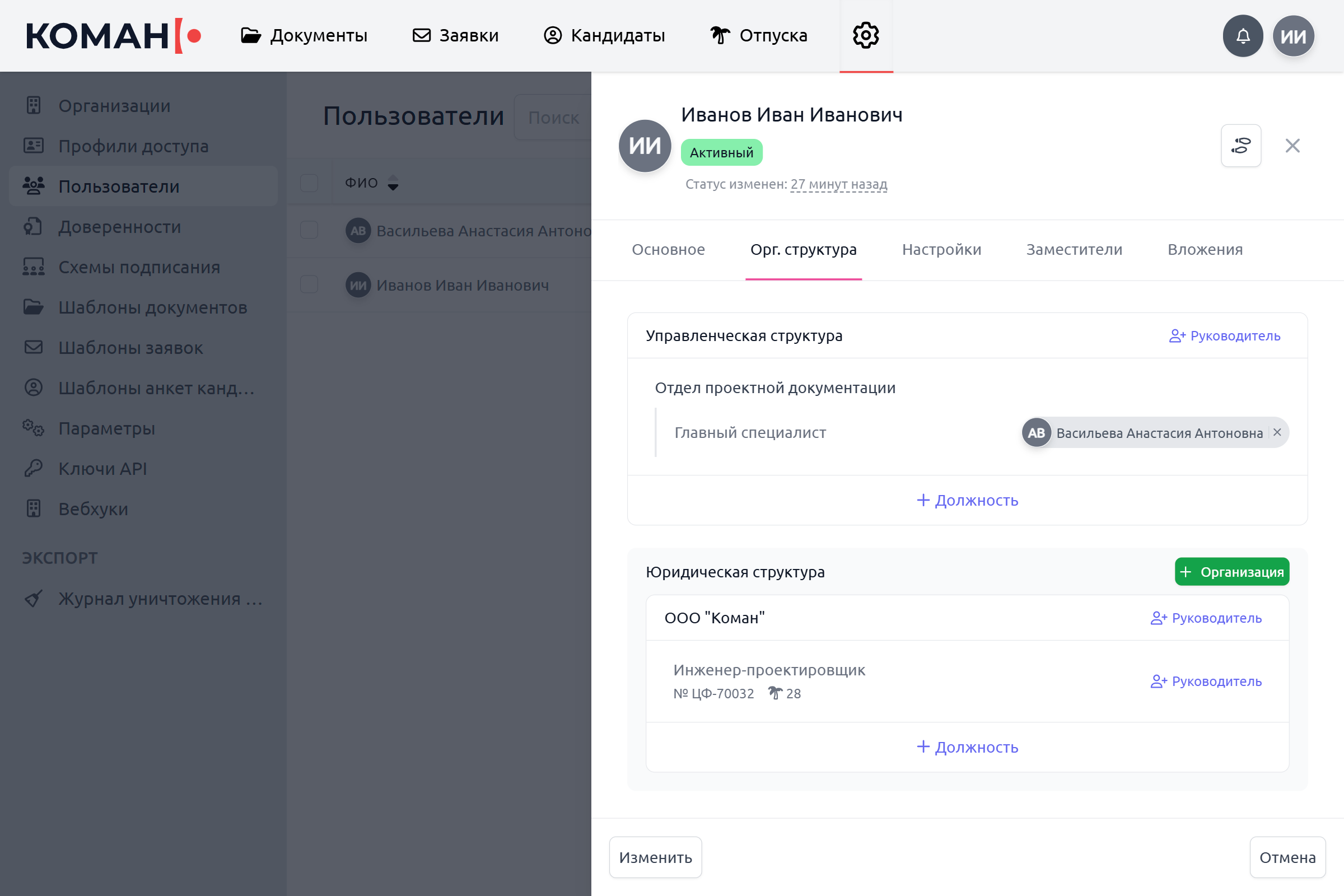
Task: Go to Схемы подписания sidebar item
Action: pos(139,267)
